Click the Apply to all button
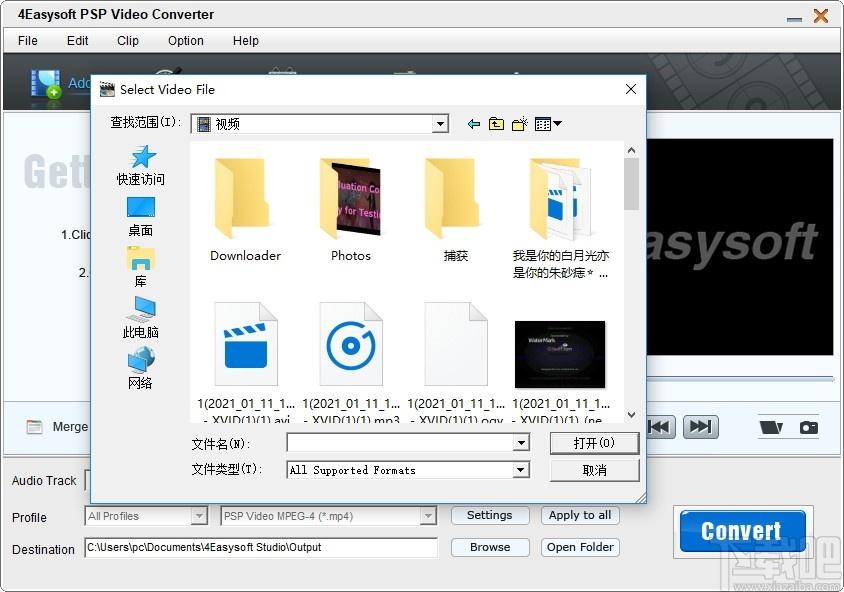Screen dimensions: 844x592 (x=580, y=516)
